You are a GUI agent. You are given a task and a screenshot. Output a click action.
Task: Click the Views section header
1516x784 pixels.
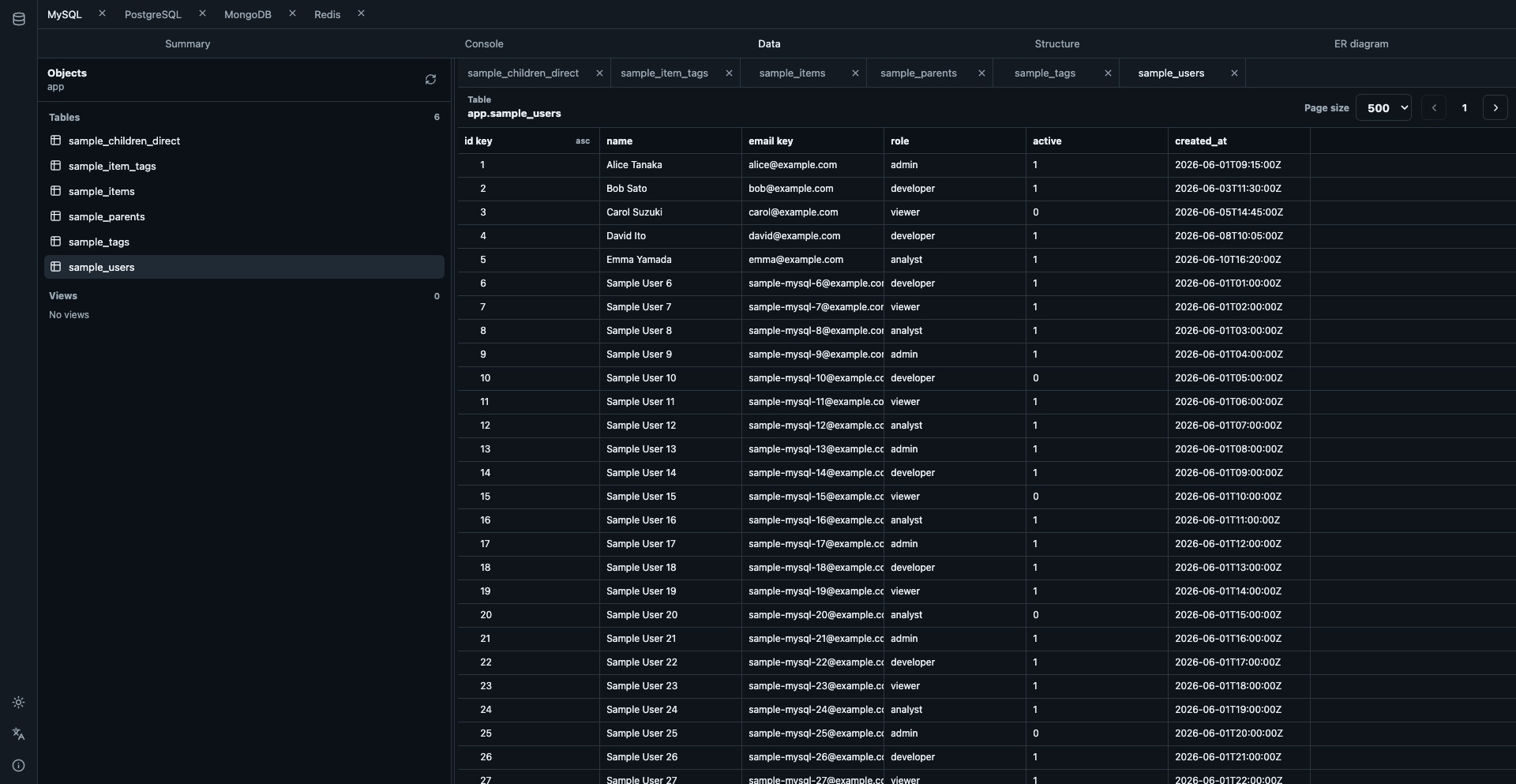(x=63, y=296)
